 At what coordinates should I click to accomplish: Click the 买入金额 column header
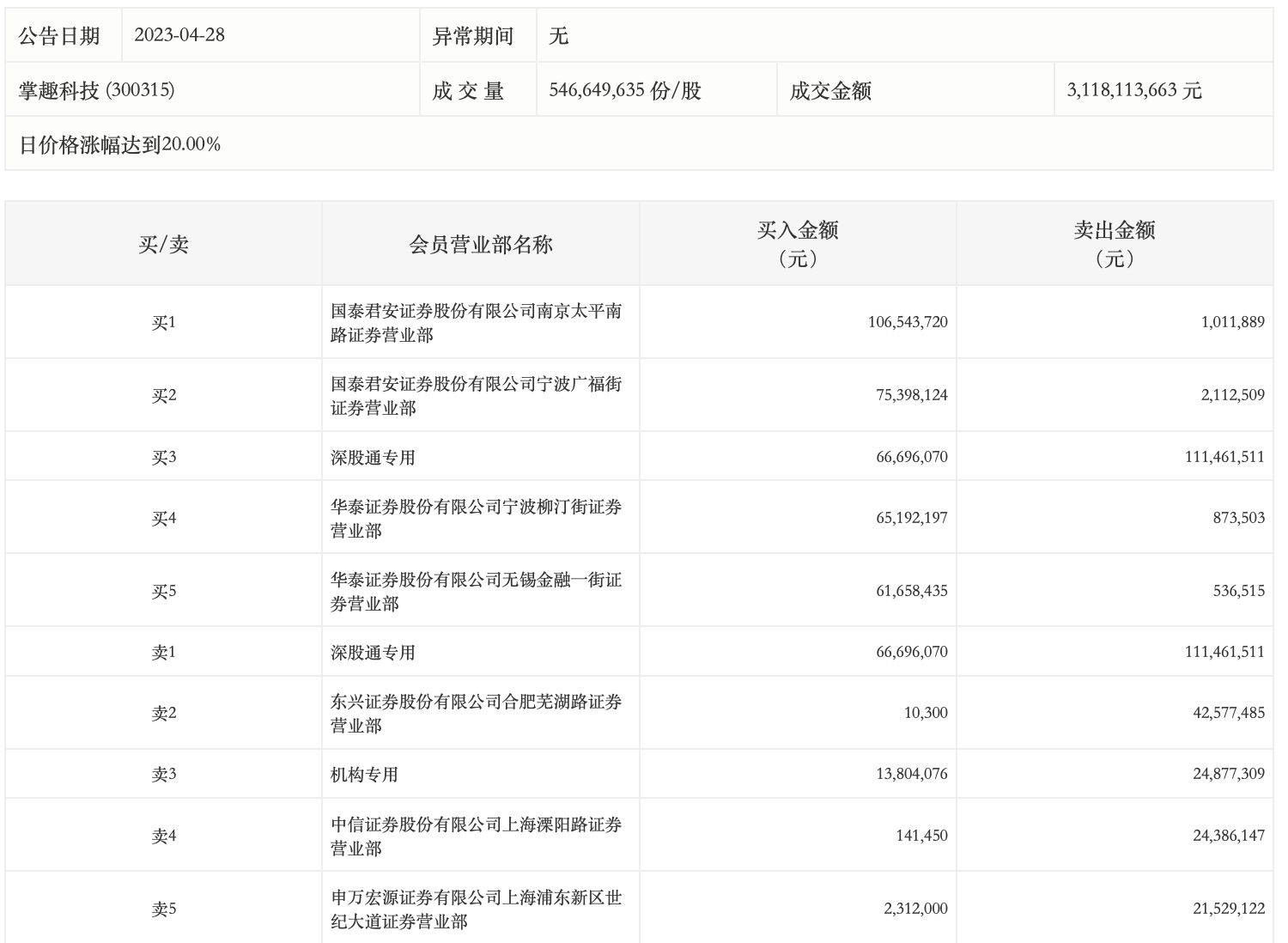click(x=797, y=243)
